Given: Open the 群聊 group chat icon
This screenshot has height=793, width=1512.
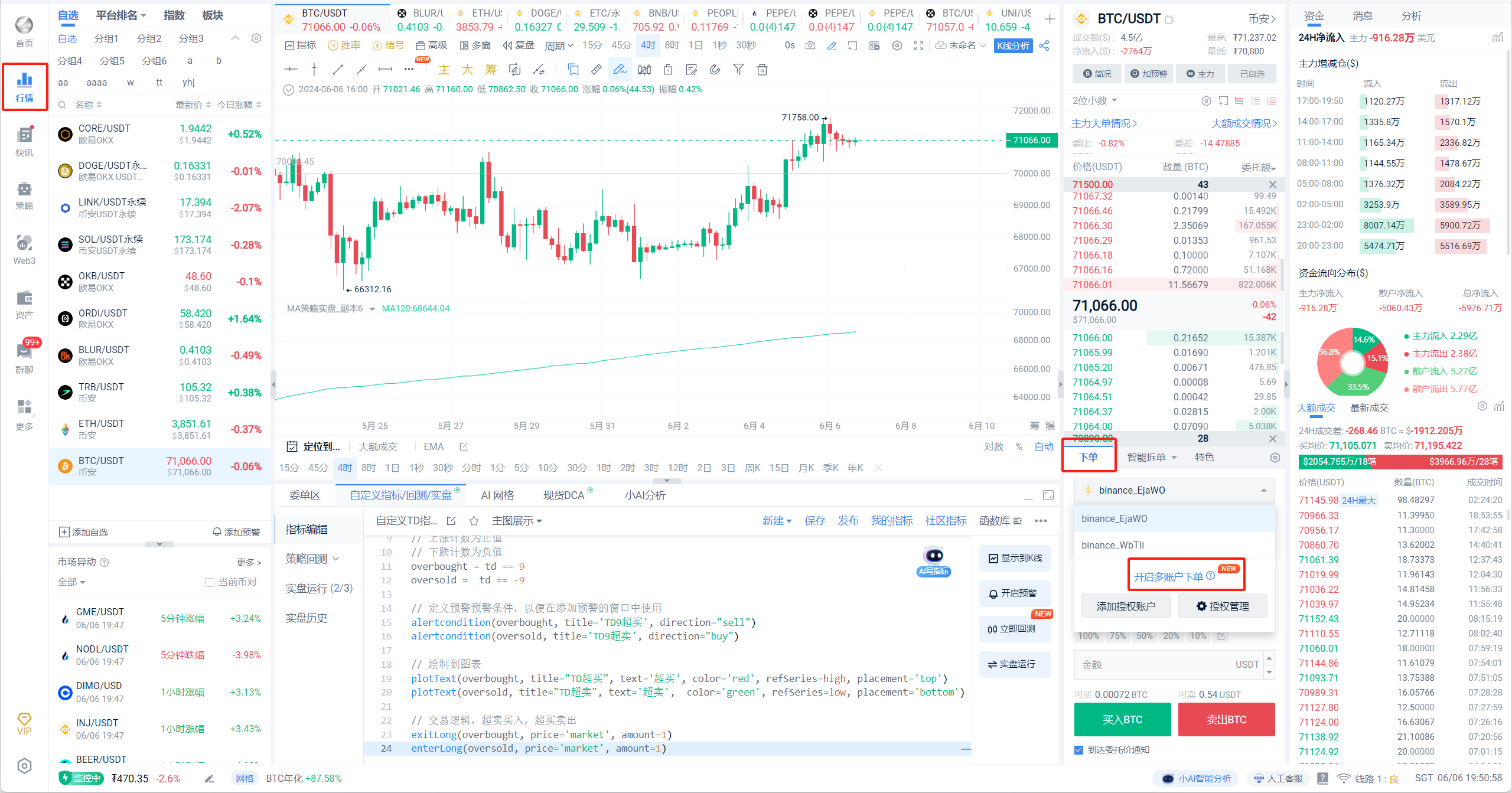Looking at the screenshot, I should 24,358.
